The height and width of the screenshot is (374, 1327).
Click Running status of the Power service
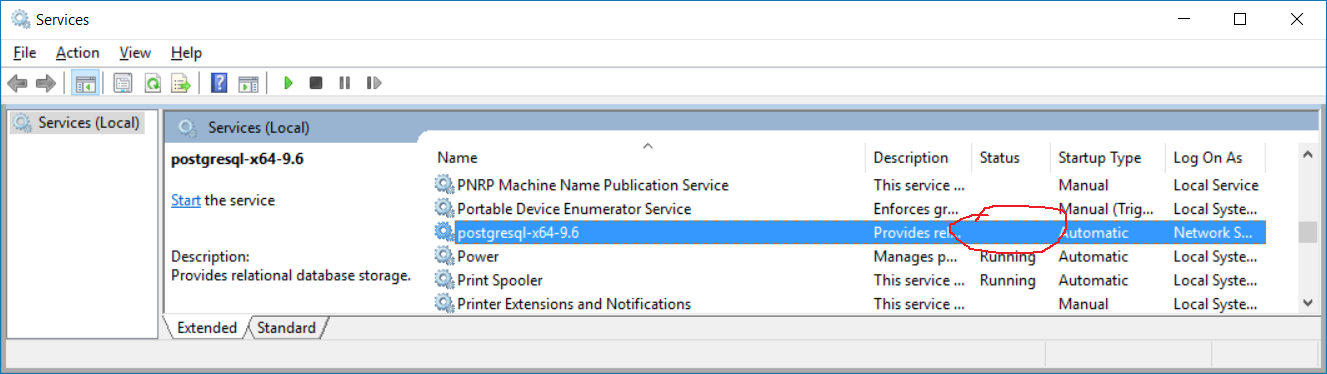point(1007,256)
